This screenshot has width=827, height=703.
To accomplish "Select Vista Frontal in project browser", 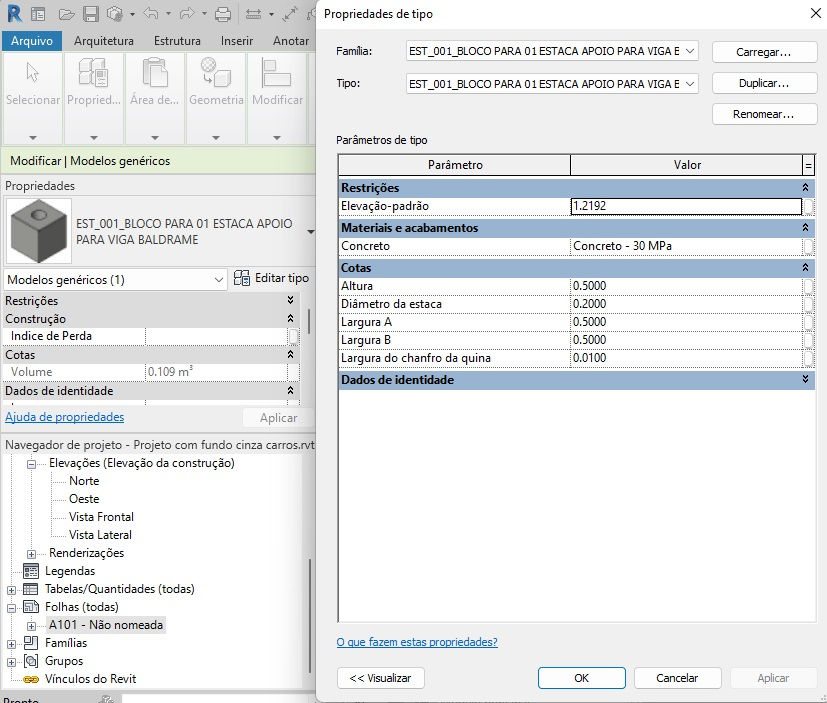I will pyautogui.click(x=101, y=517).
